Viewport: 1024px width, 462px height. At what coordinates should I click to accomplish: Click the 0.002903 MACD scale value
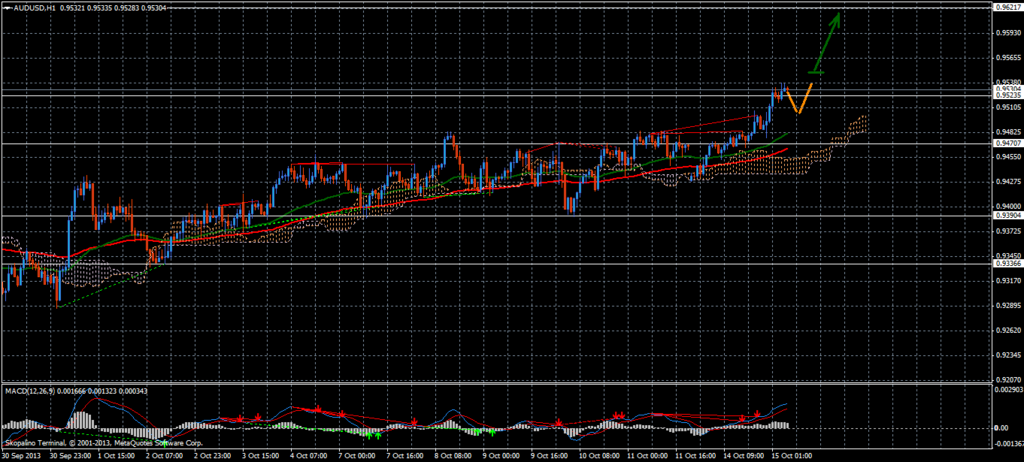click(1010, 390)
